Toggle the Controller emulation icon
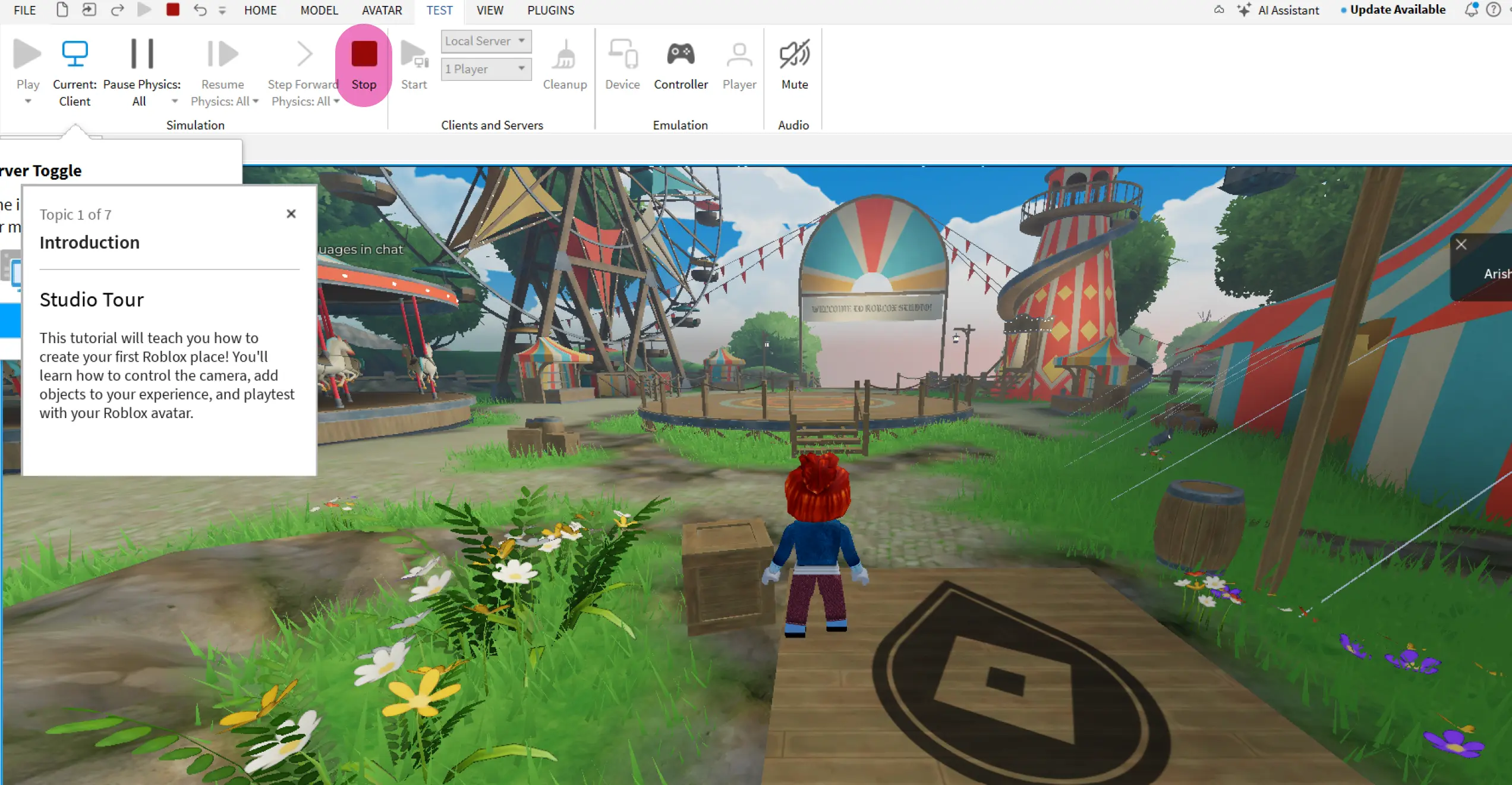 coord(681,54)
